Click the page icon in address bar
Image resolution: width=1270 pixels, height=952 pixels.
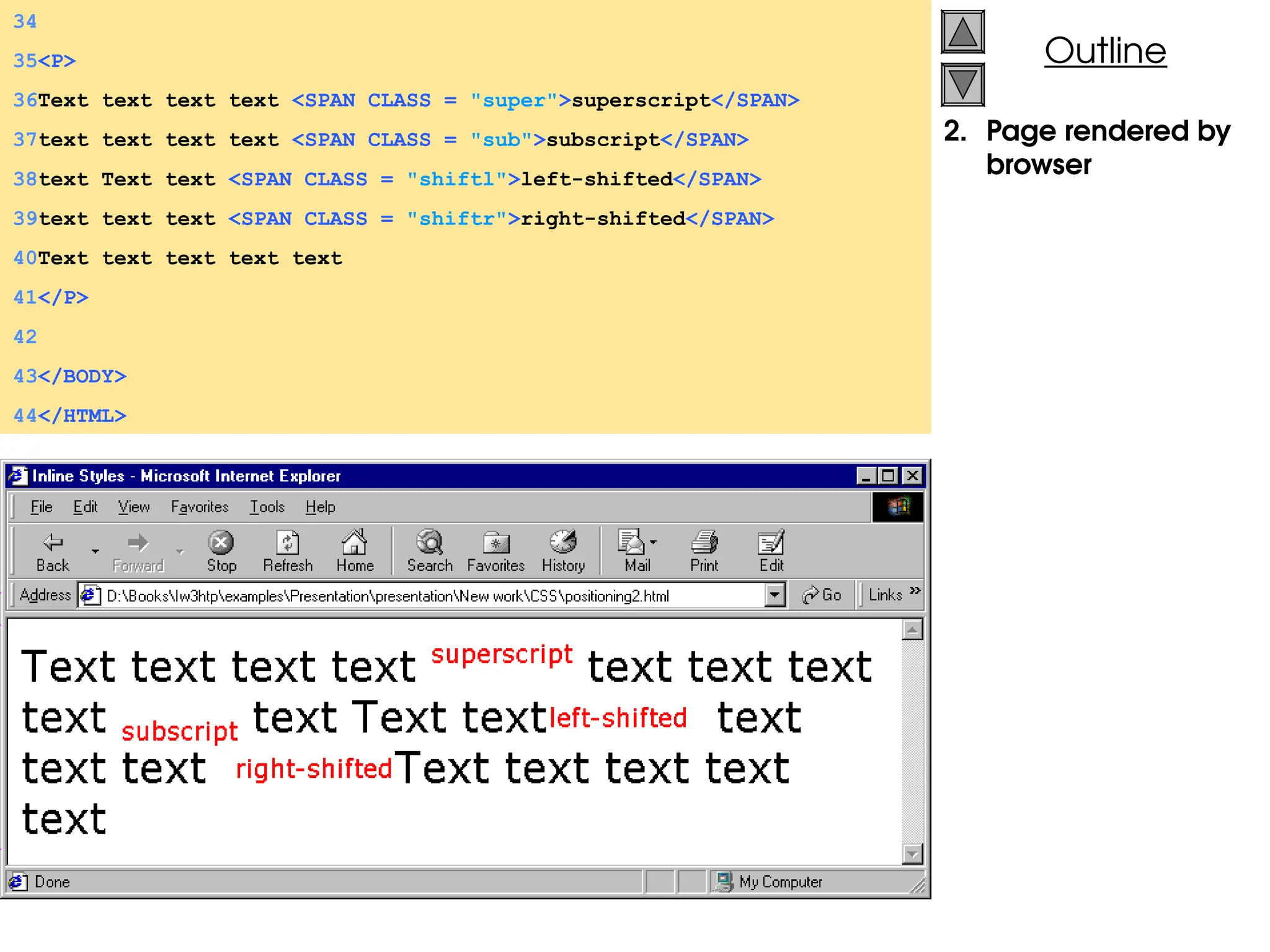pos(91,596)
